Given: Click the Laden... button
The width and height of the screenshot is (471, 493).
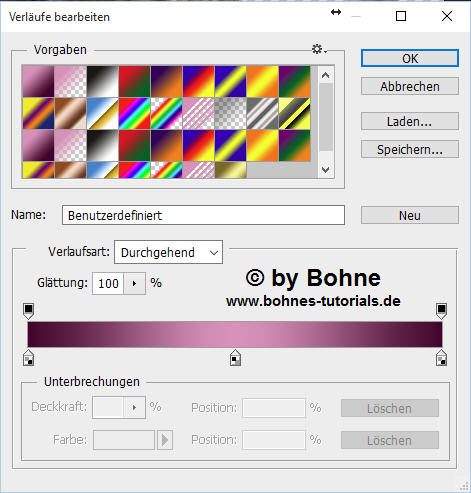Looking at the screenshot, I should tap(410, 121).
